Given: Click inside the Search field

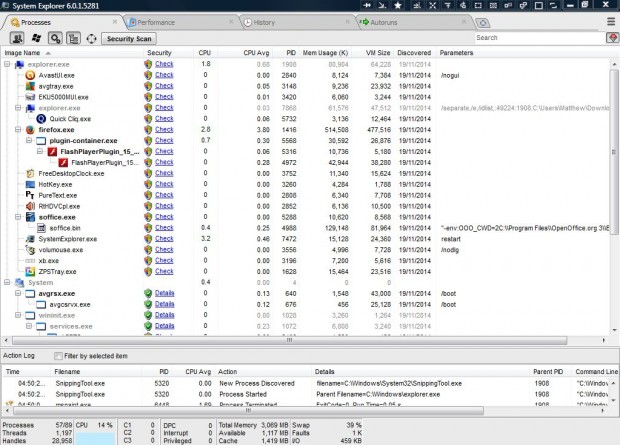Looking at the screenshot, I should click(540, 38).
